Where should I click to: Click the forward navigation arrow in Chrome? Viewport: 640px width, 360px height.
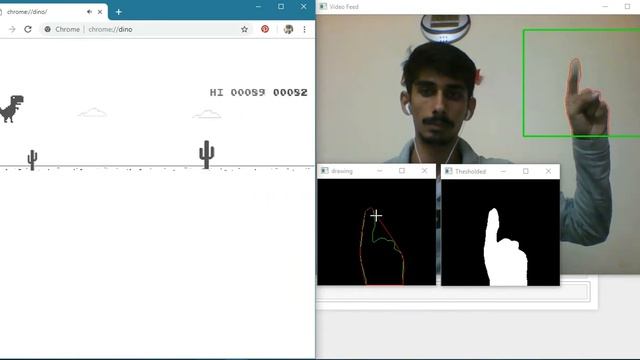12,29
